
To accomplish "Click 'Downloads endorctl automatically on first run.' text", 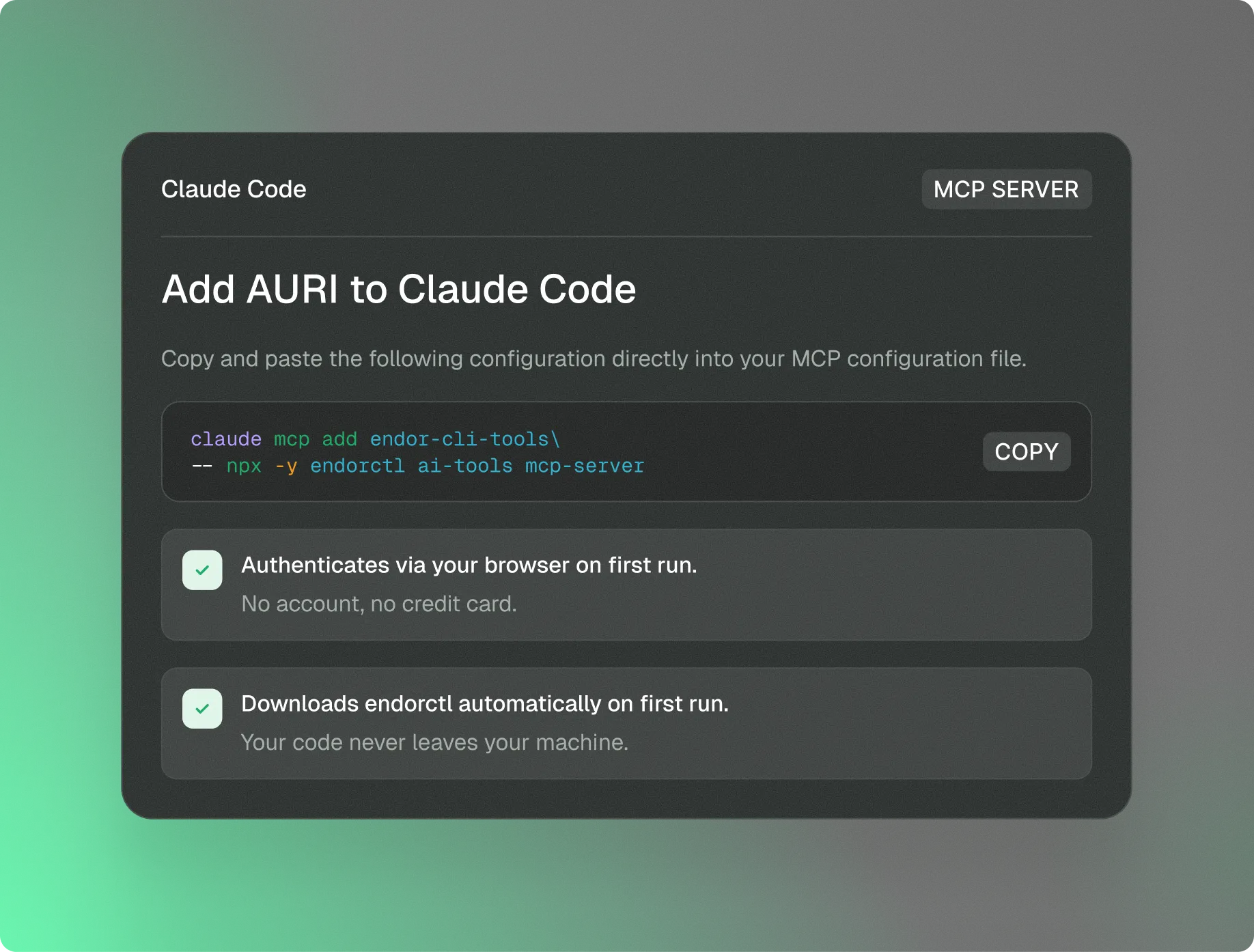I will [485, 703].
